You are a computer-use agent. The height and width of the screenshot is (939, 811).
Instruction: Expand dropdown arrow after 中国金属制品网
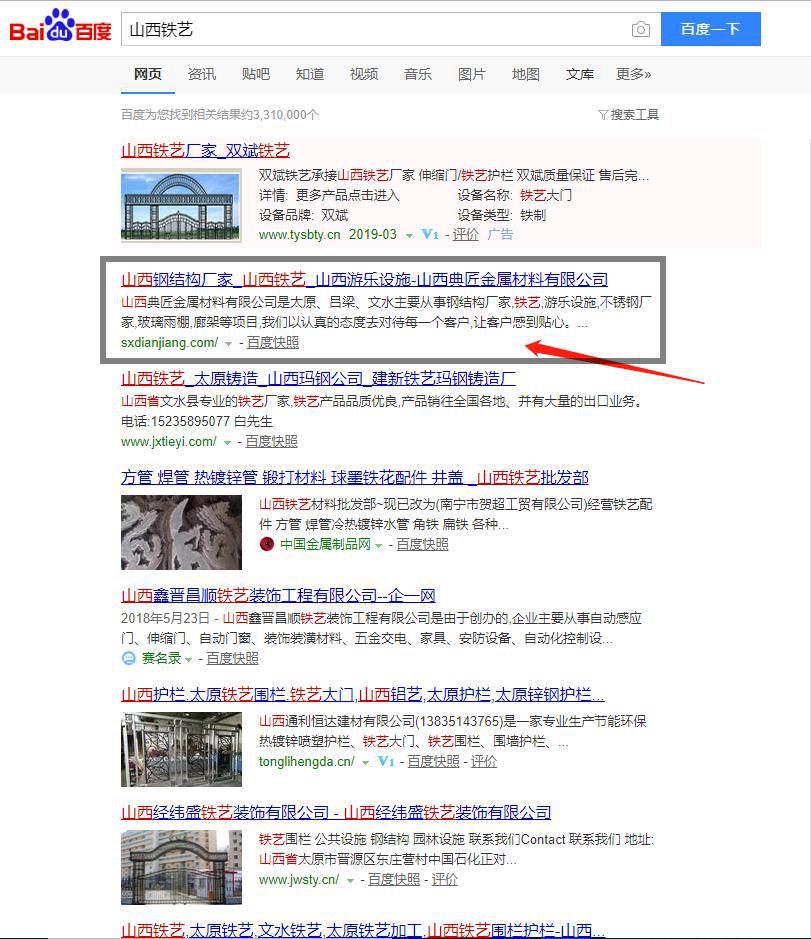point(379,545)
